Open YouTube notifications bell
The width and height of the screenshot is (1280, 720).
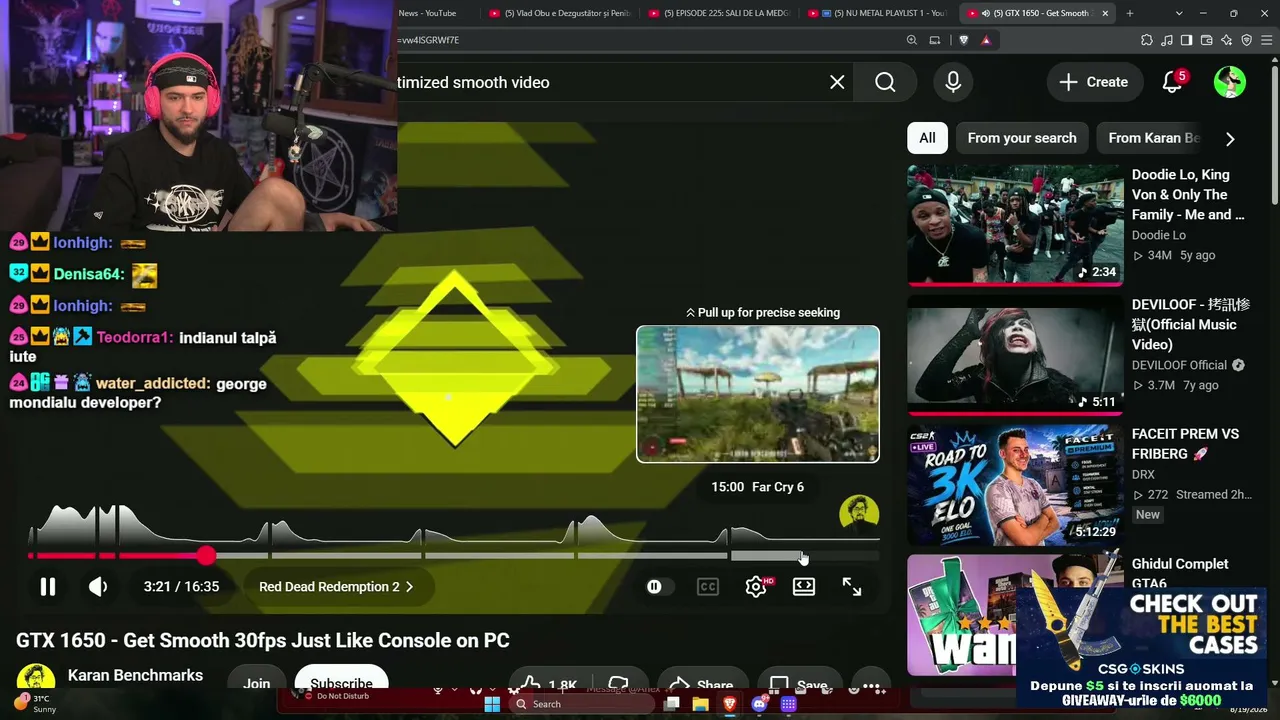point(1173,82)
